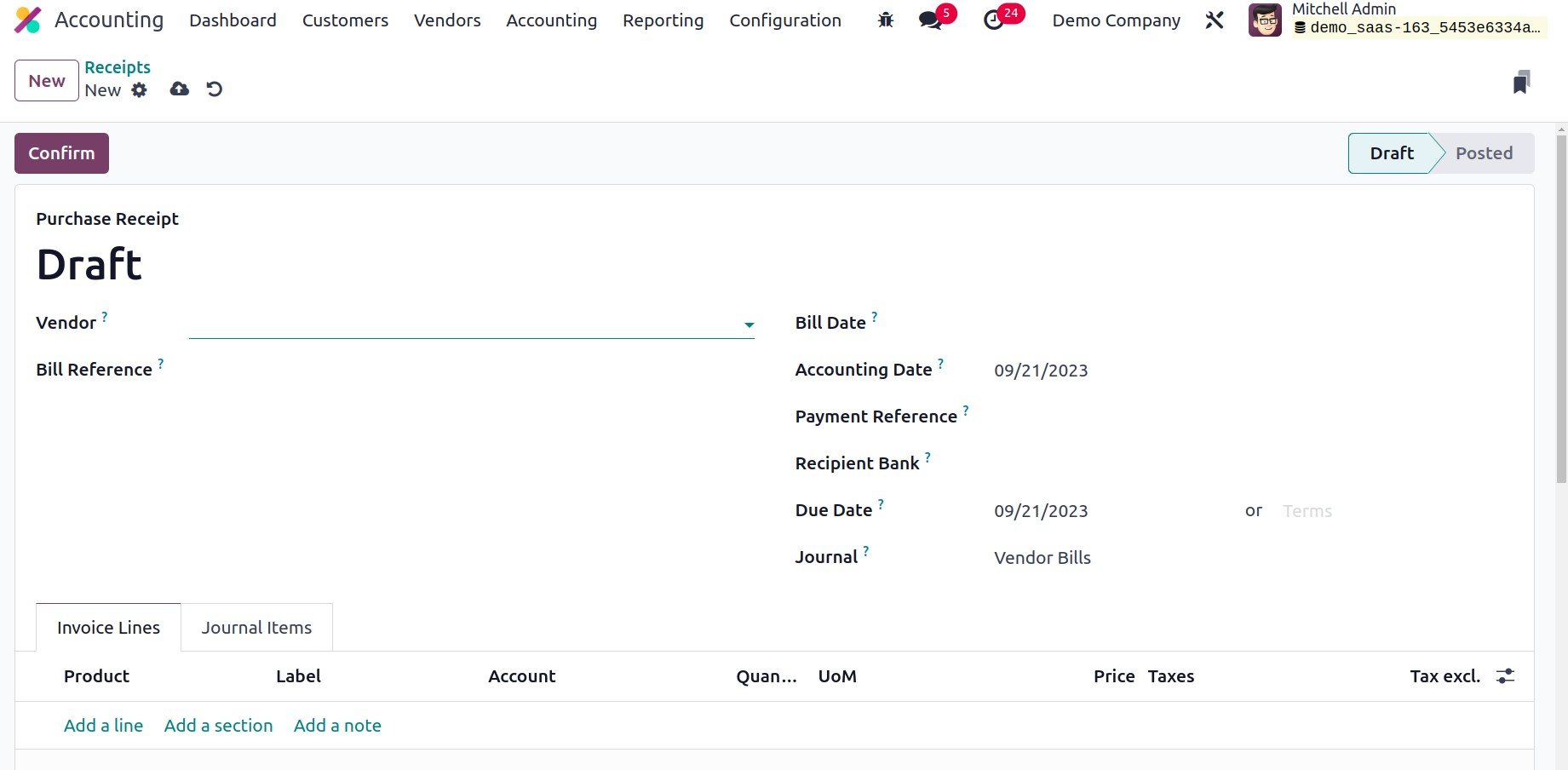Viewport: 1568px width, 770px height.
Task: Discard changes with the undo icon
Action: [215, 89]
